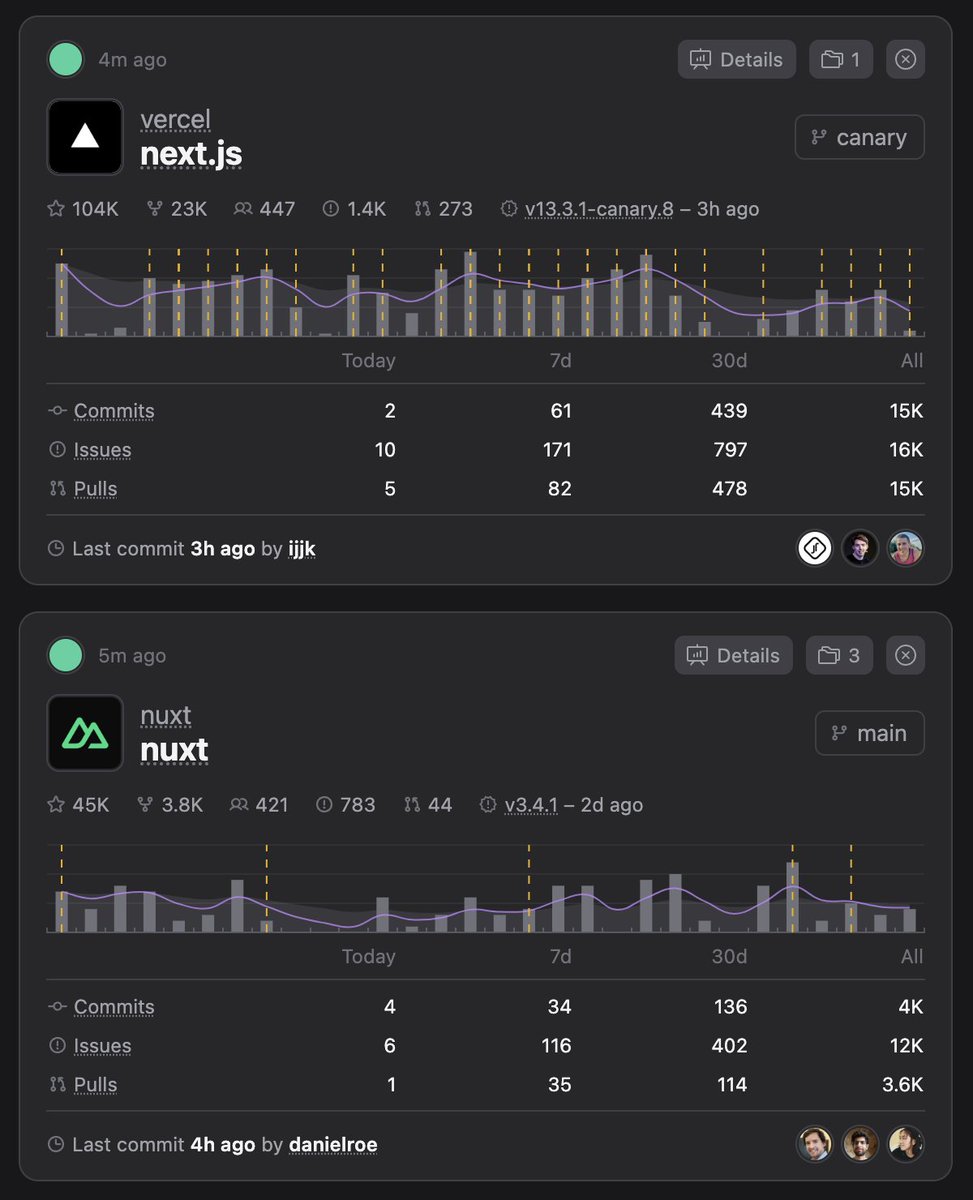Open the ijjk author link
The width and height of the screenshot is (973, 1200).
pyautogui.click(x=302, y=549)
